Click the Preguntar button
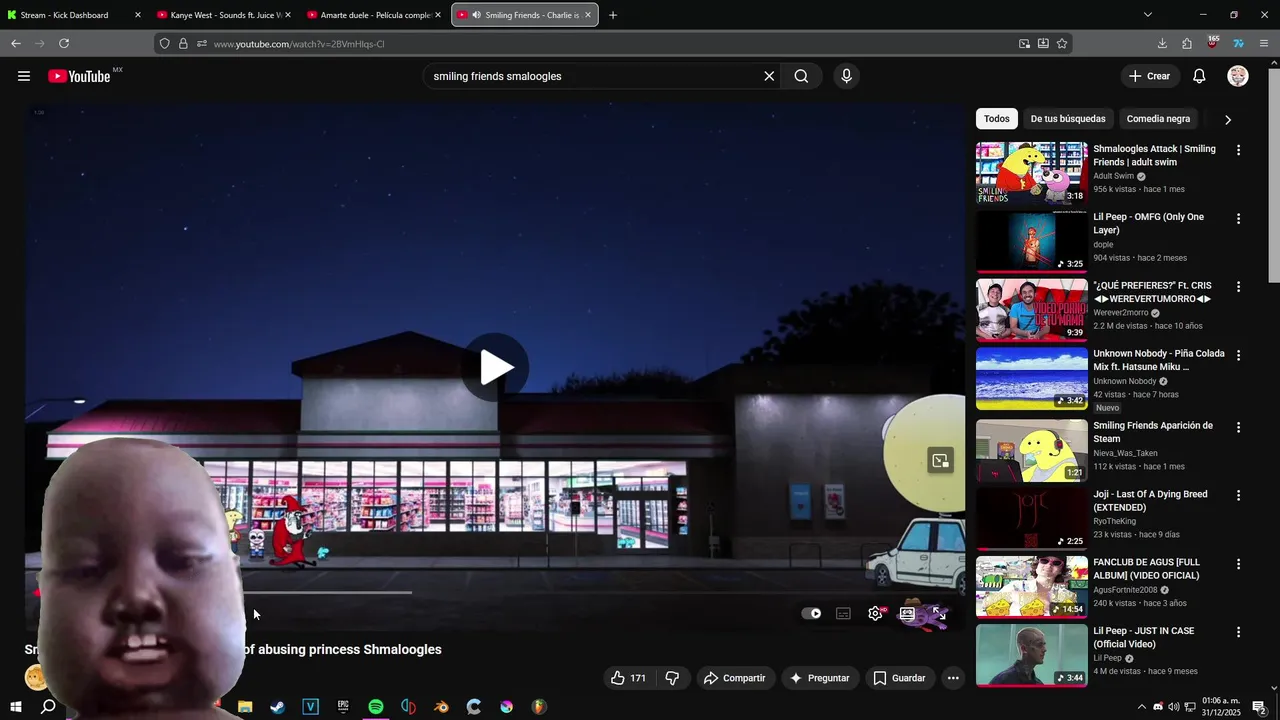The image size is (1280, 720). pyautogui.click(x=819, y=678)
